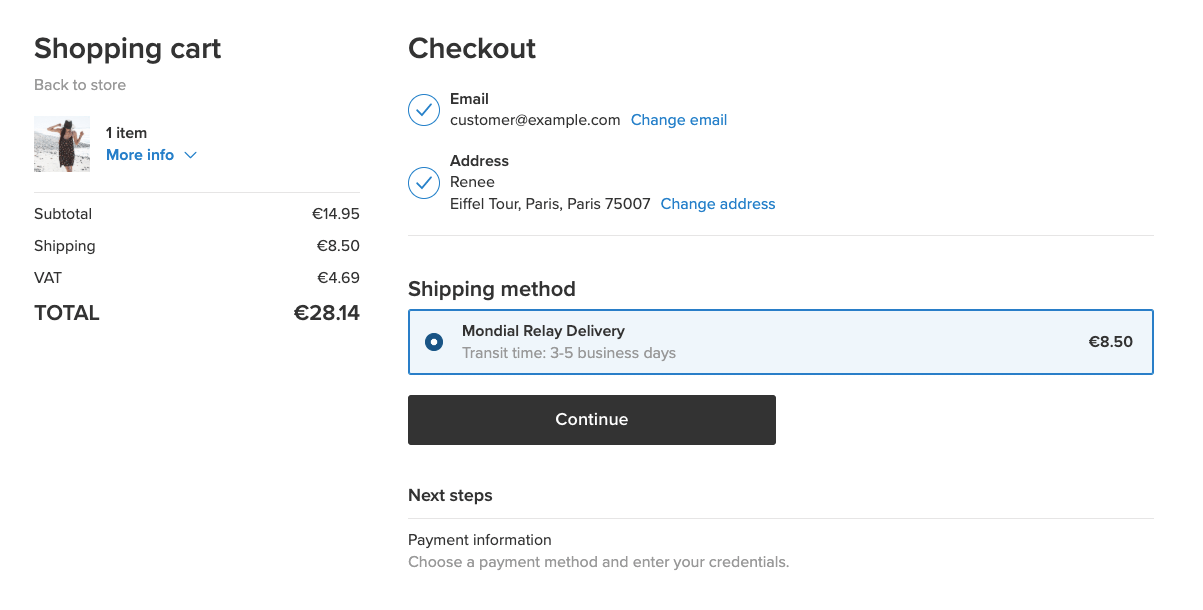Click the customer@example.com email text
This screenshot has width=1203, height=610.
pos(535,120)
